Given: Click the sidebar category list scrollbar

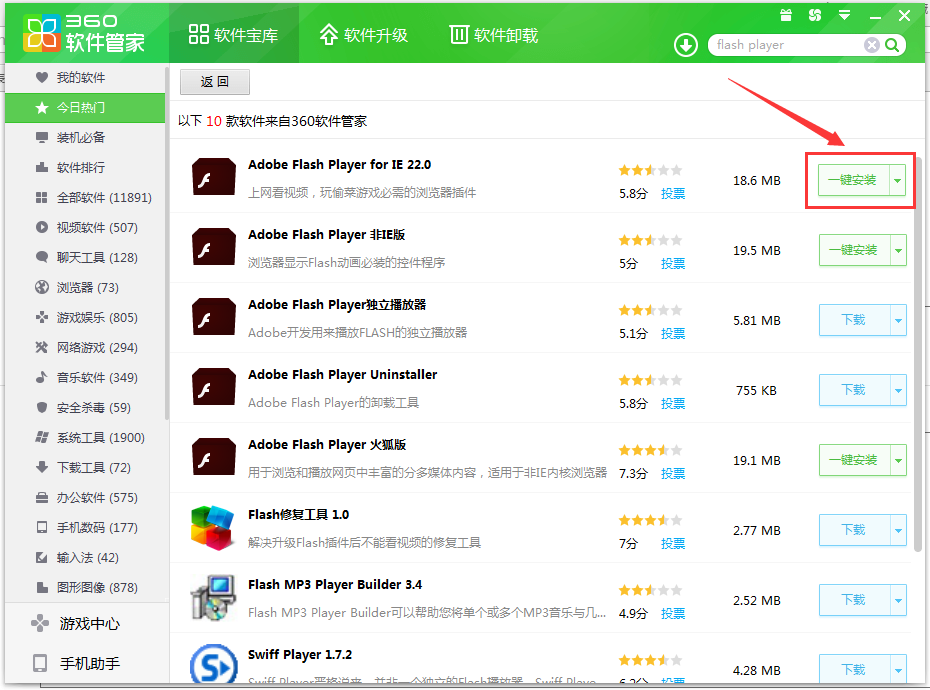Looking at the screenshot, I should (x=167, y=243).
